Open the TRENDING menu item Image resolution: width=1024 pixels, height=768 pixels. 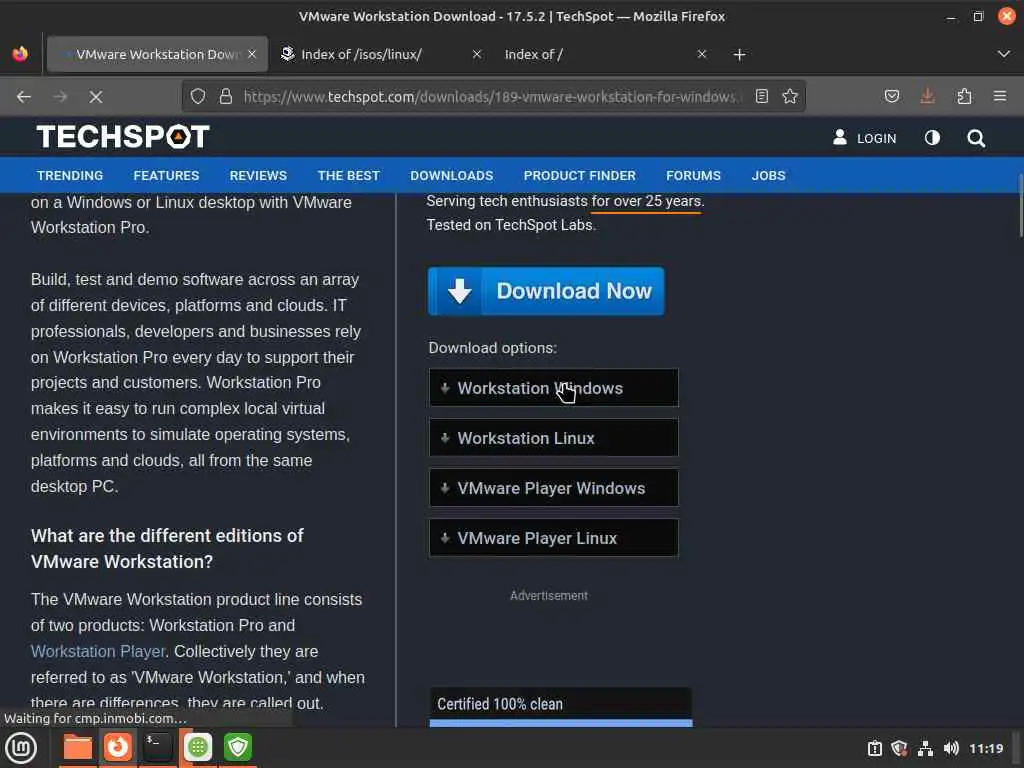pyautogui.click(x=70, y=176)
